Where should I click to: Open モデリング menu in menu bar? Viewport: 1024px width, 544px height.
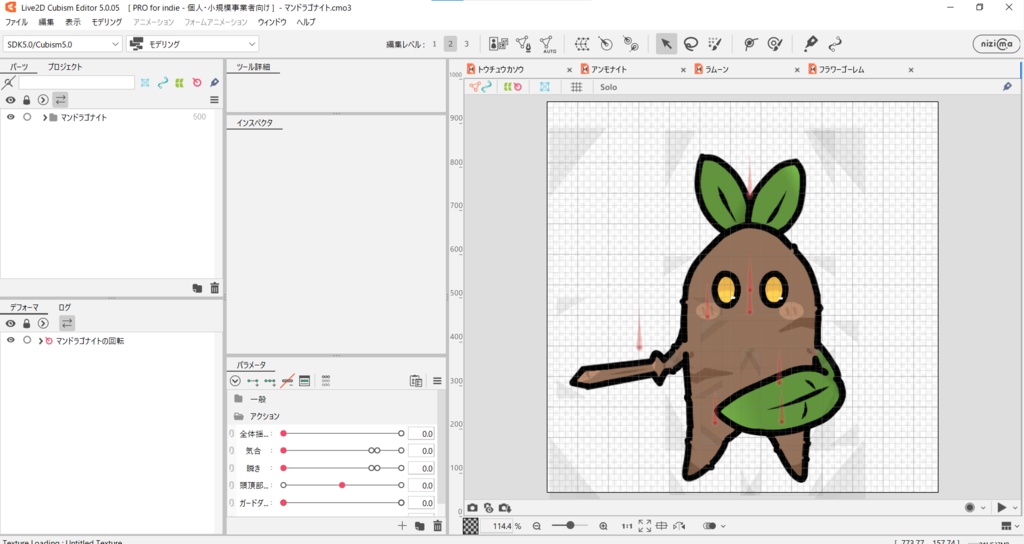click(106, 22)
